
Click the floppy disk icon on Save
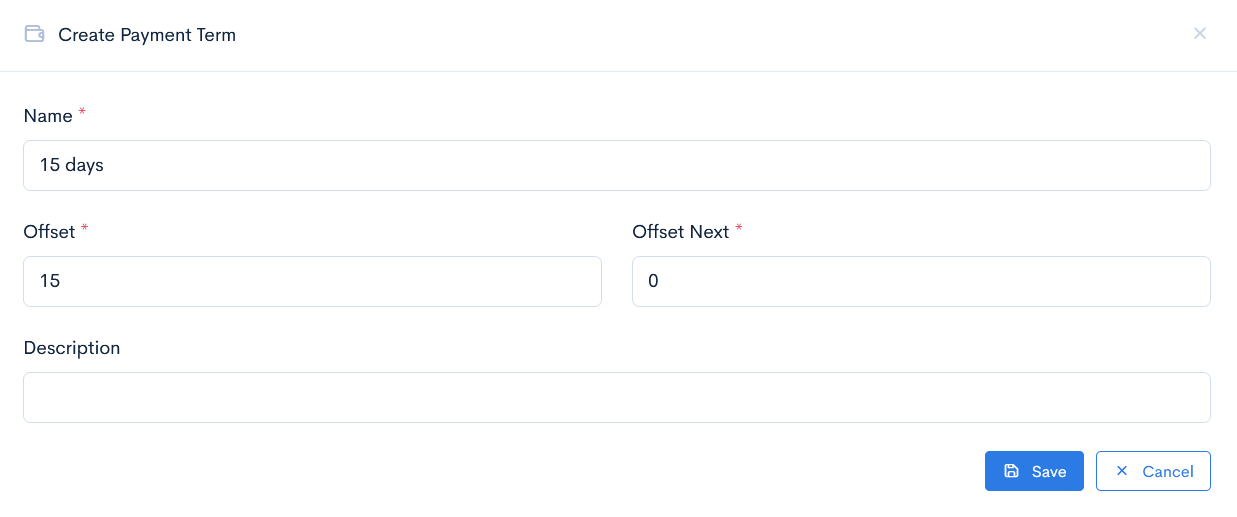tap(1011, 471)
